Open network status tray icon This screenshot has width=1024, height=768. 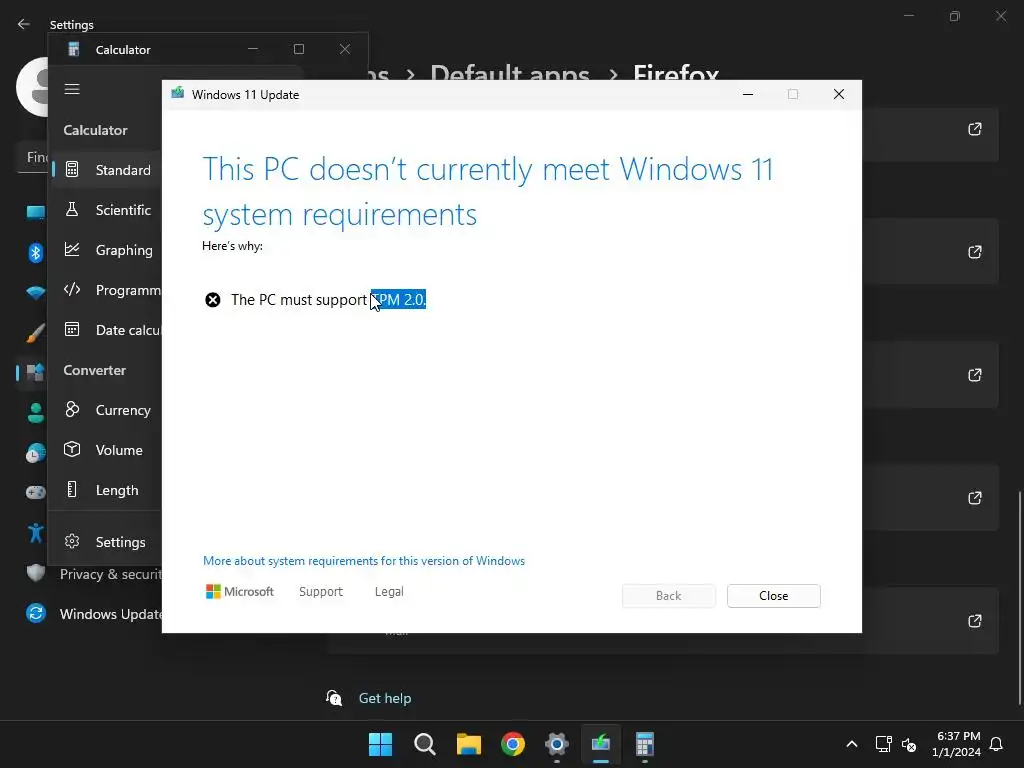click(x=883, y=744)
